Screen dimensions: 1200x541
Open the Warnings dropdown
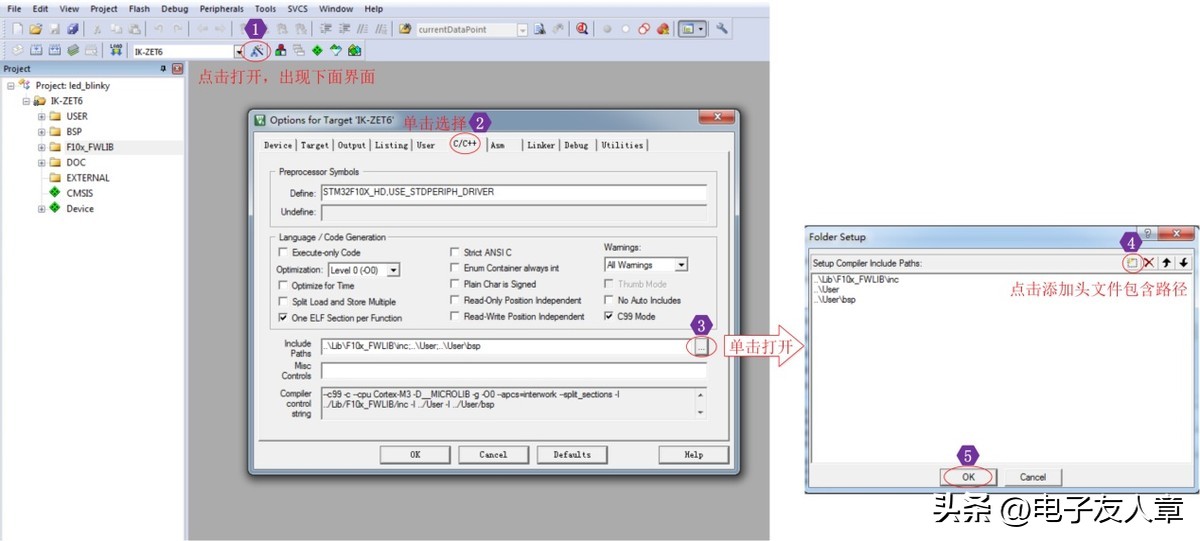(681, 265)
